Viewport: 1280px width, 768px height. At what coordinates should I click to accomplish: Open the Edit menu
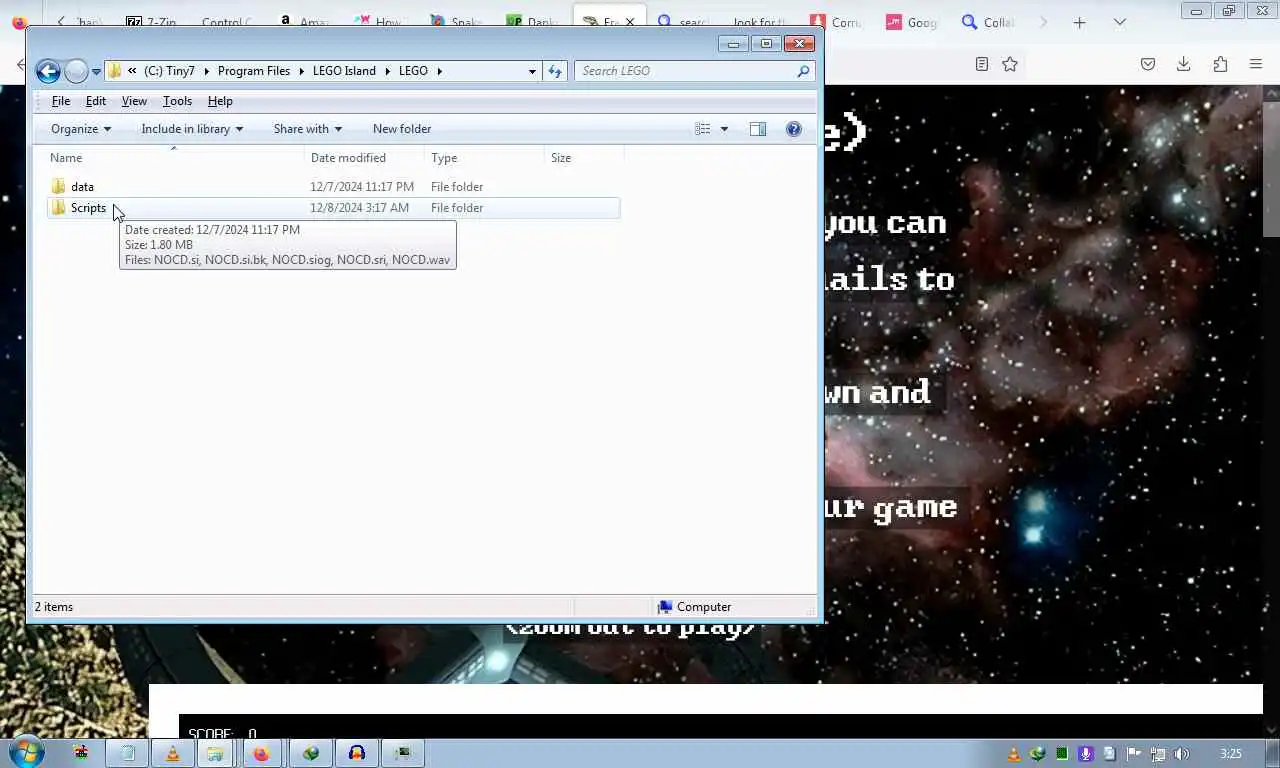pyautogui.click(x=96, y=101)
